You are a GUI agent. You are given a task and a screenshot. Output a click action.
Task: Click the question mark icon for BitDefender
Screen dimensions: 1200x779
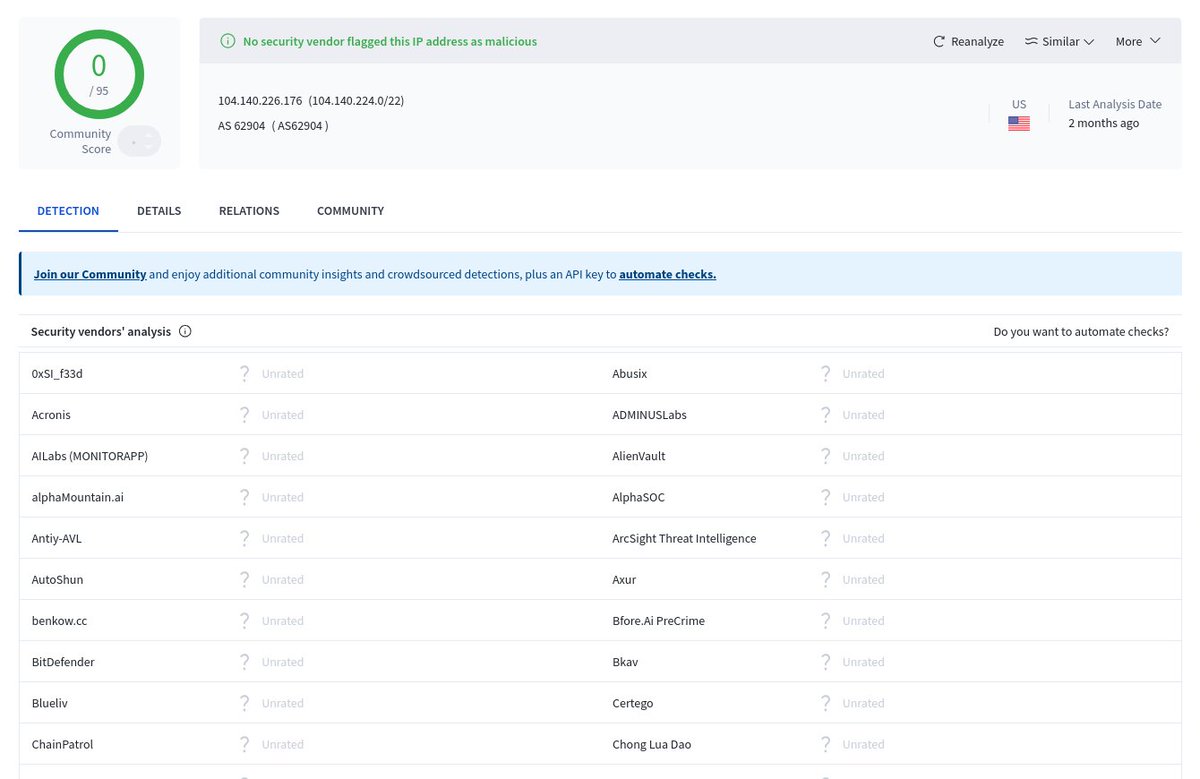[244, 662]
